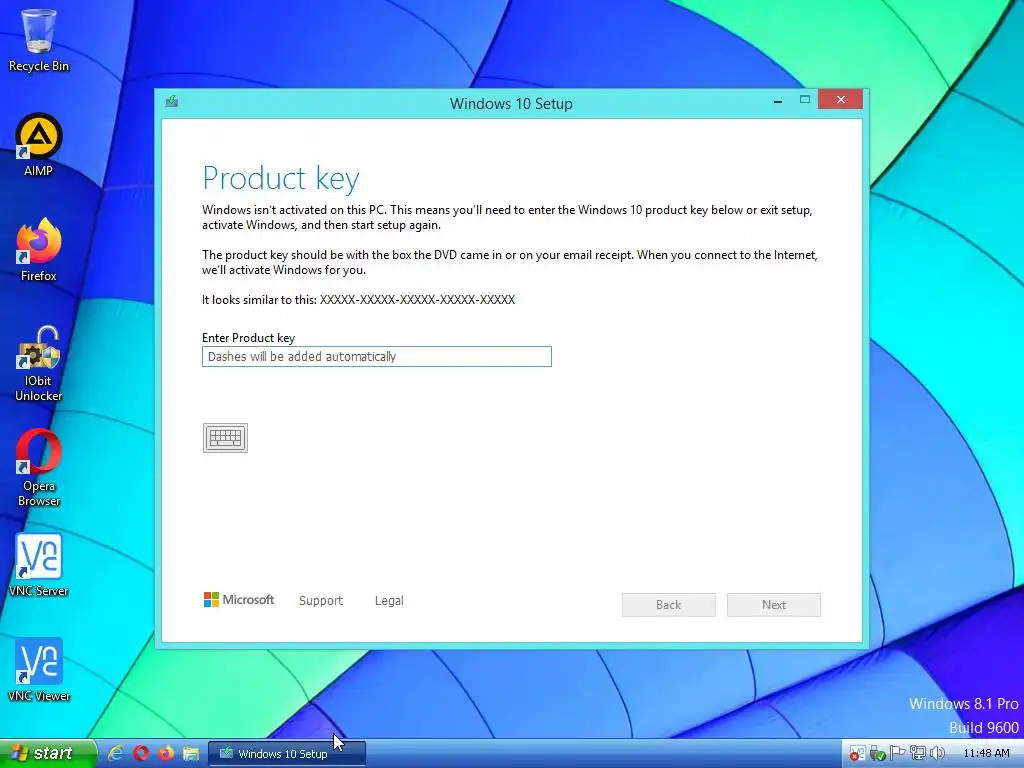Click the Windows 10 Setup title bar icon
Screen dimensions: 1024x768
(172, 101)
